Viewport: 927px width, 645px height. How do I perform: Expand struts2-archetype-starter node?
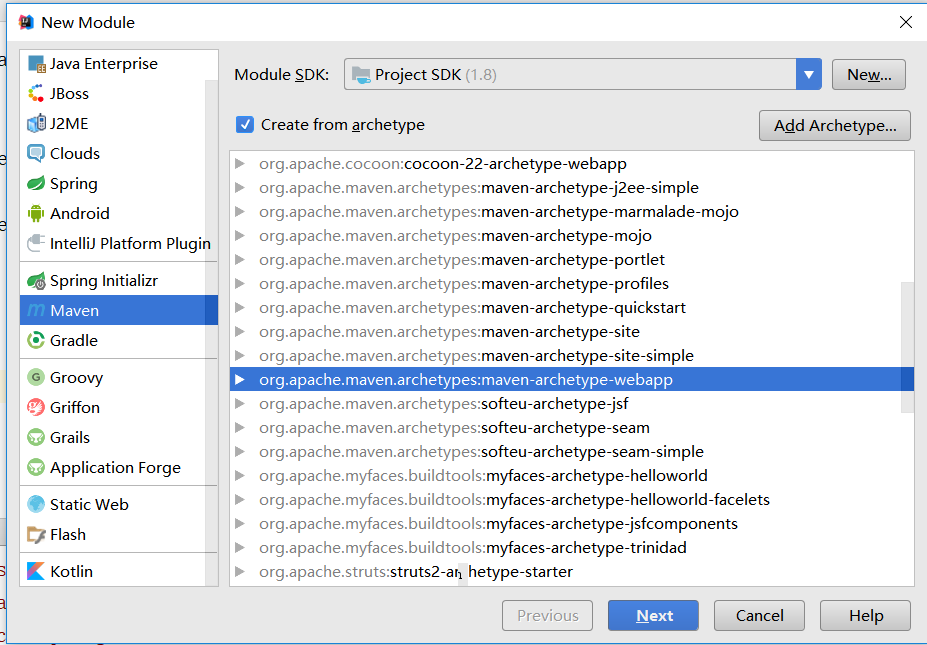239,572
